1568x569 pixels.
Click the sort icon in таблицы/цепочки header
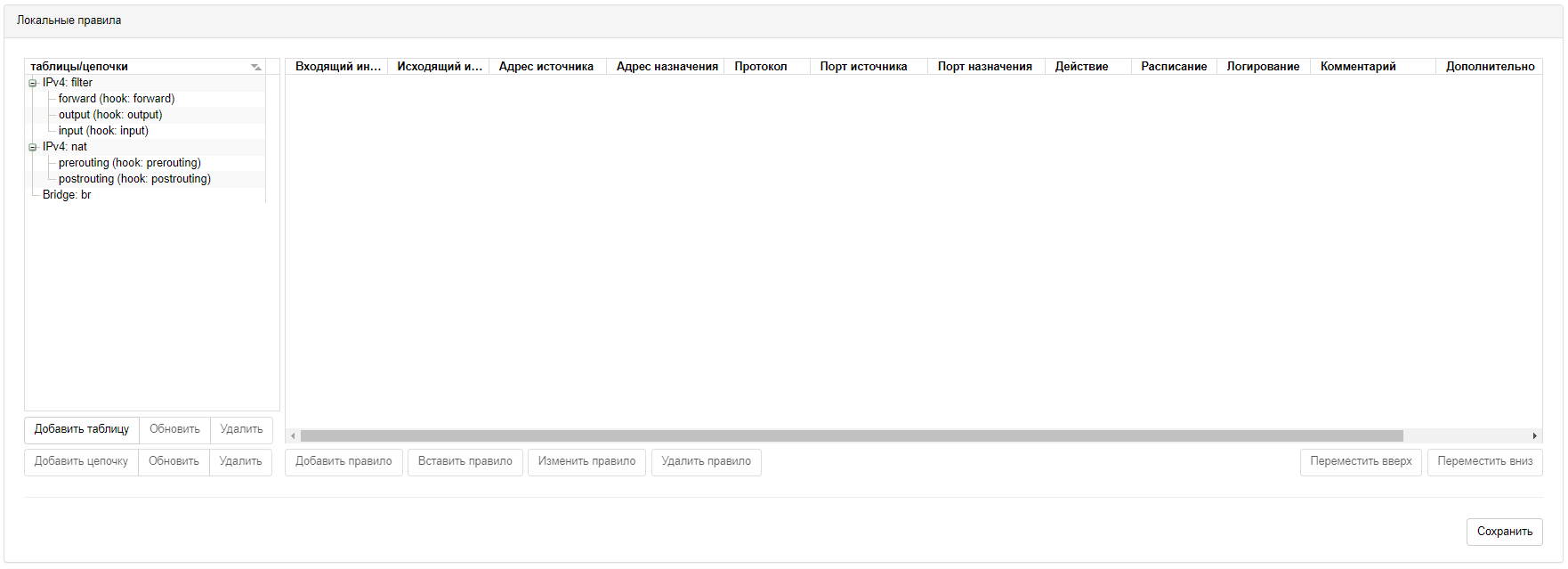pyautogui.click(x=256, y=67)
